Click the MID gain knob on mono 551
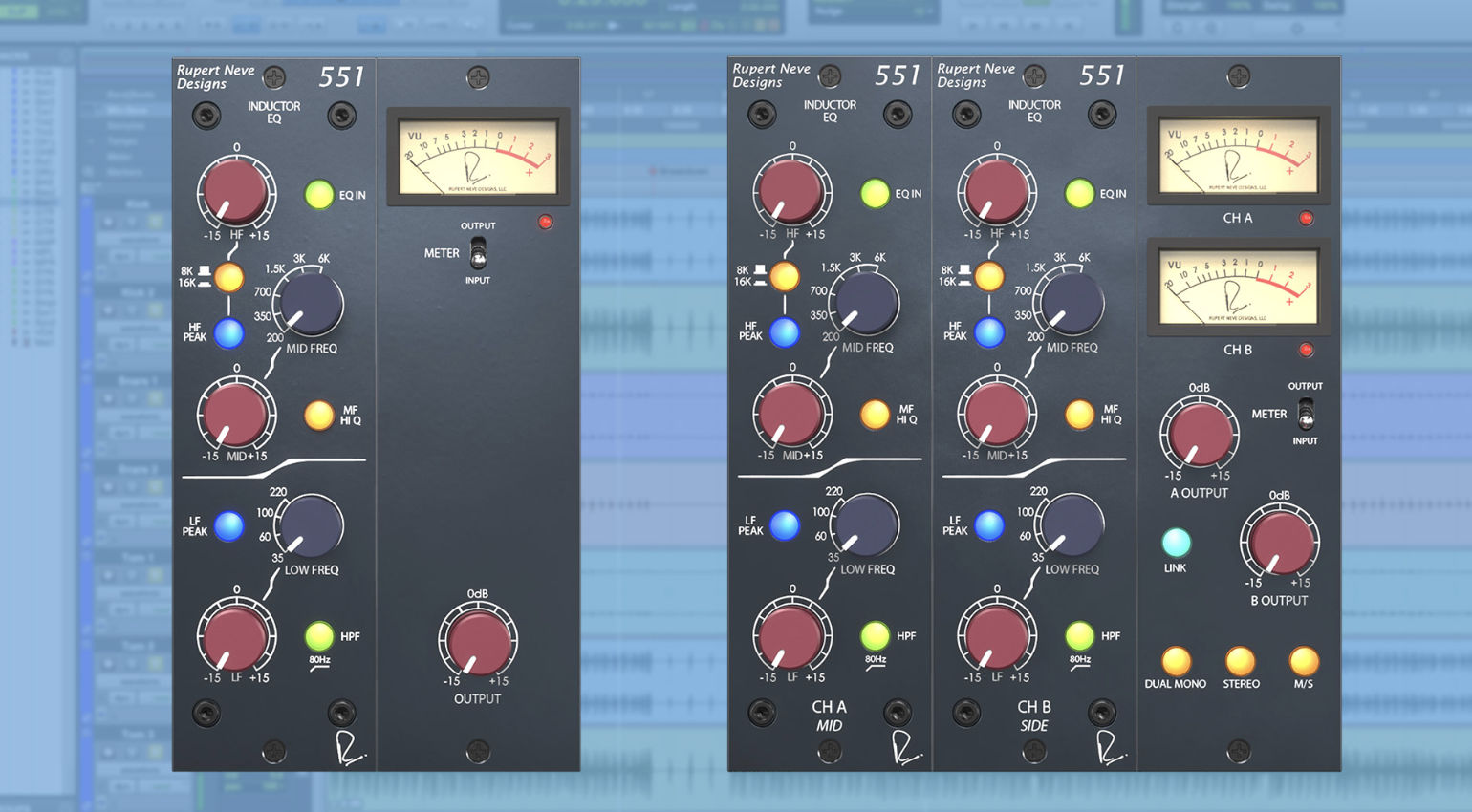This screenshot has height=812, width=1472. (x=236, y=415)
